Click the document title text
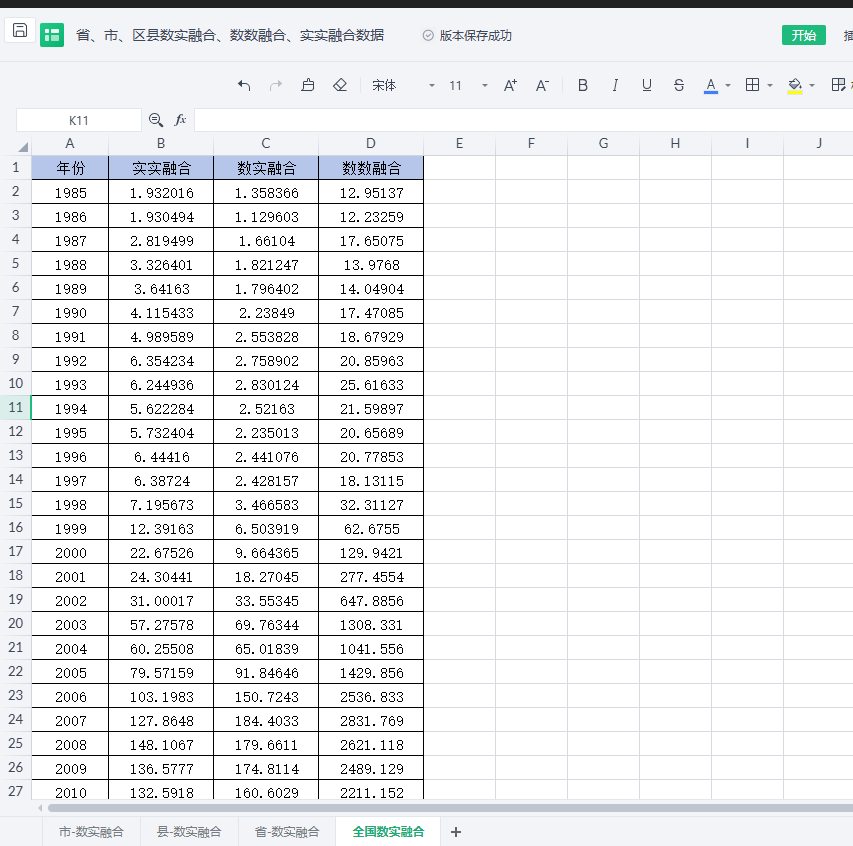The width and height of the screenshot is (853, 846). pyautogui.click(x=230, y=35)
